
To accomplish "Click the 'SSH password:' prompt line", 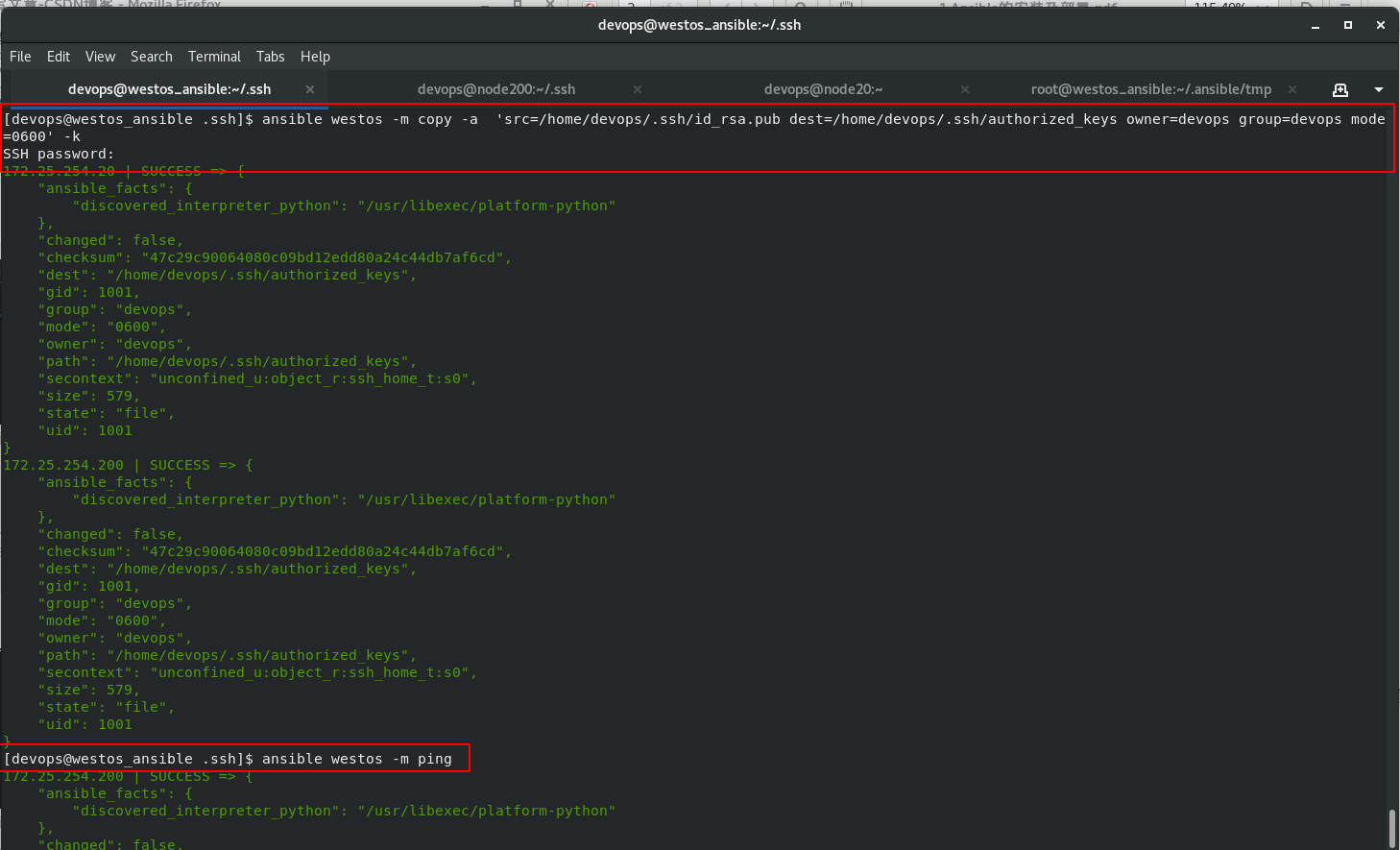I will point(59,154).
